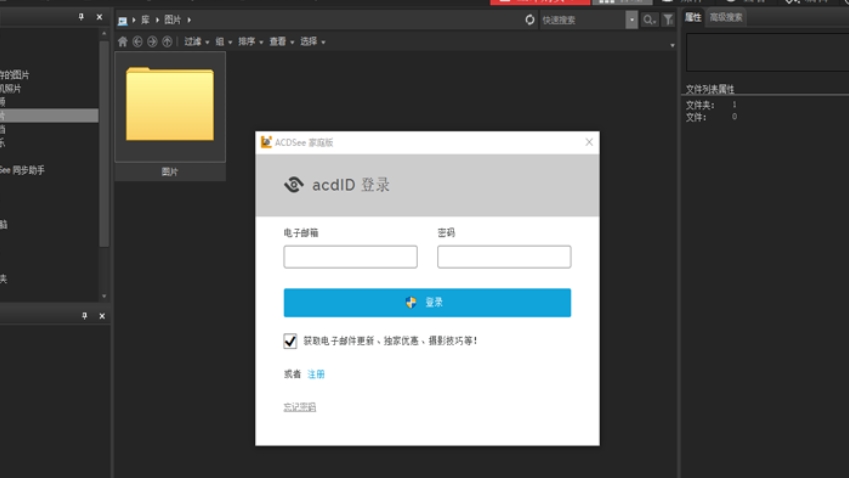This screenshot has width=849, height=478.
Task: Click the ACDSee logo in the dialog title
Action: 266,142
